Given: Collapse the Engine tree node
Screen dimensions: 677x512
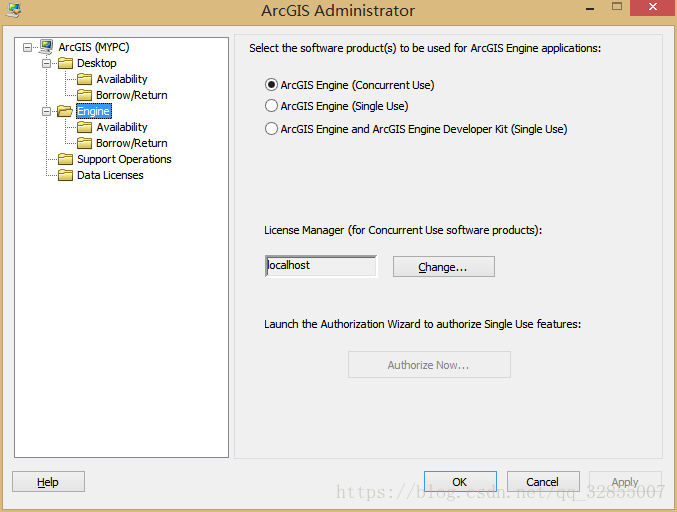Looking at the screenshot, I should (x=46, y=111).
